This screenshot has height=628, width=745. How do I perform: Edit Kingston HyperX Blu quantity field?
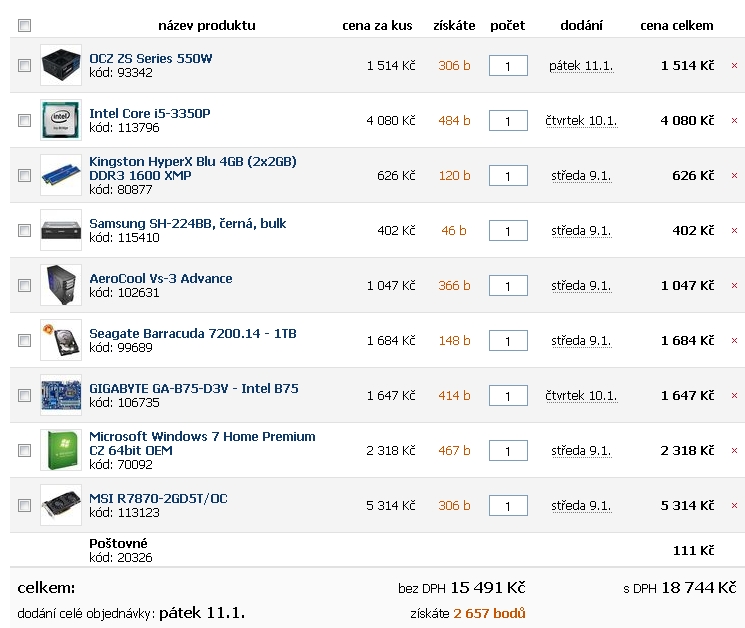pyautogui.click(x=508, y=176)
